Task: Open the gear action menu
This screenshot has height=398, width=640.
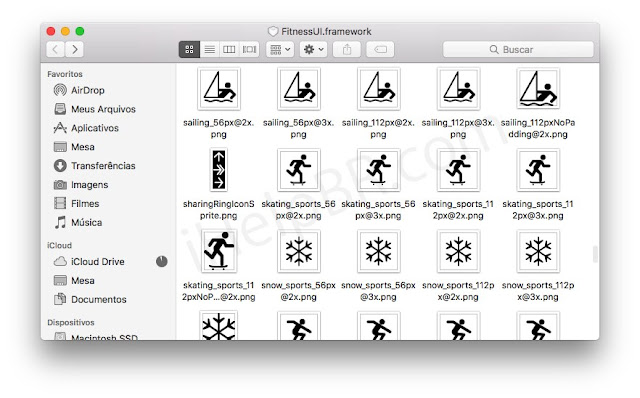Action: point(313,49)
